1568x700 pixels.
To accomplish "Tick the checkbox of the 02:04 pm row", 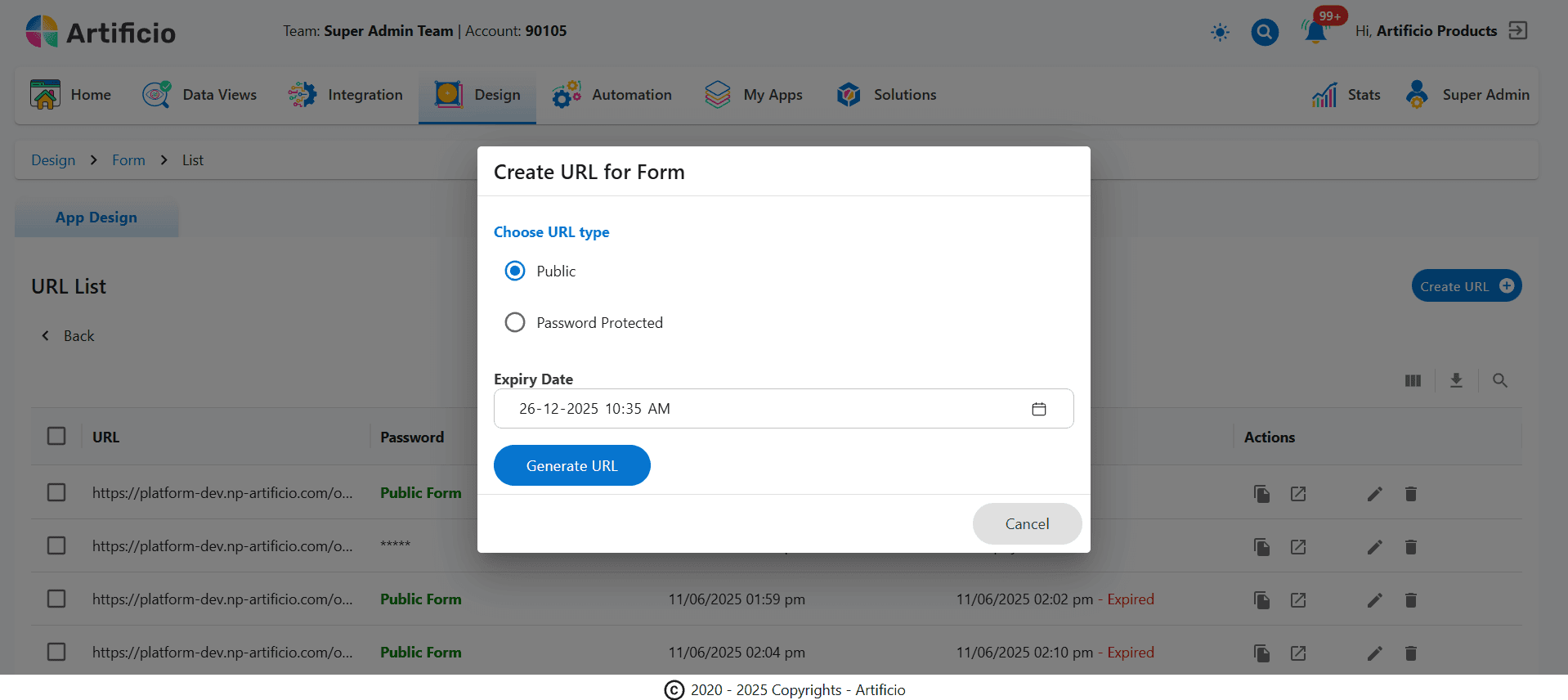I will pos(56,652).
